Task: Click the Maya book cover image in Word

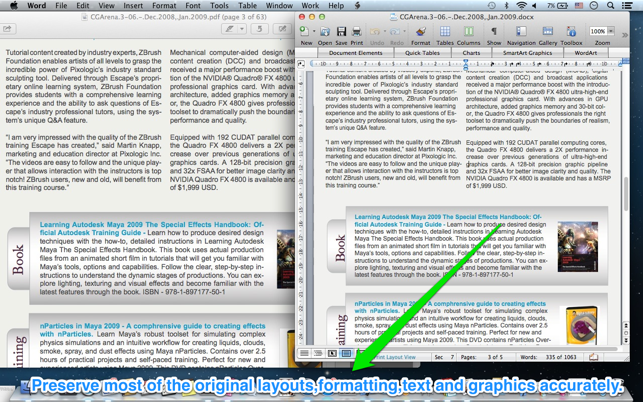Action: coord(577,247)
